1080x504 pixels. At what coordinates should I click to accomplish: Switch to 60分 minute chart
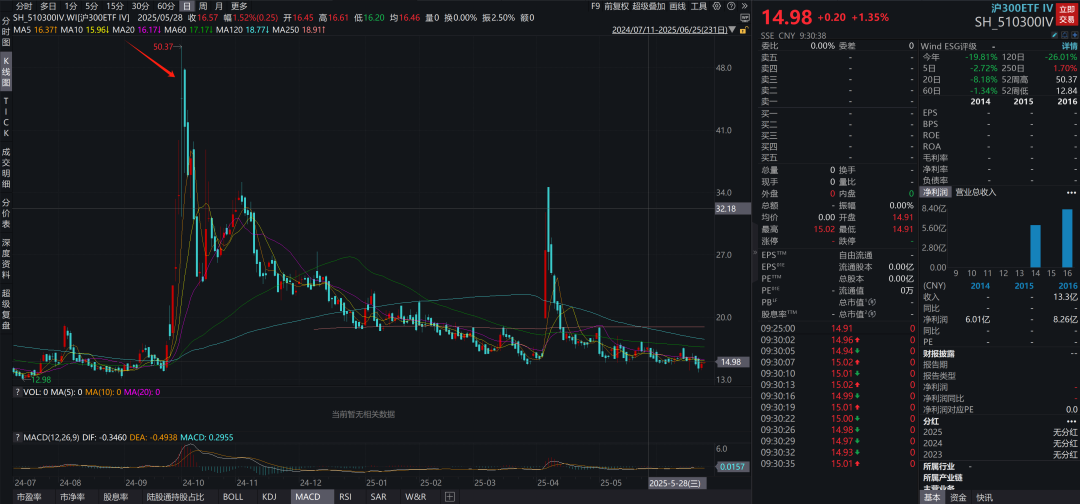[166, 6]
